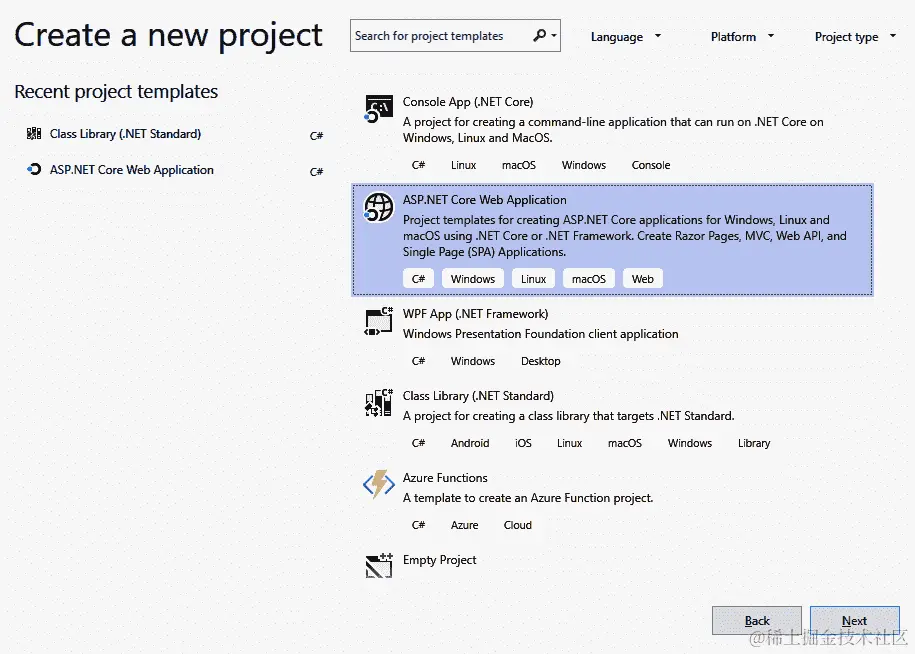Click the C# tag under WPF App
This screenshot has height=654, width=915.
point(418,361)
